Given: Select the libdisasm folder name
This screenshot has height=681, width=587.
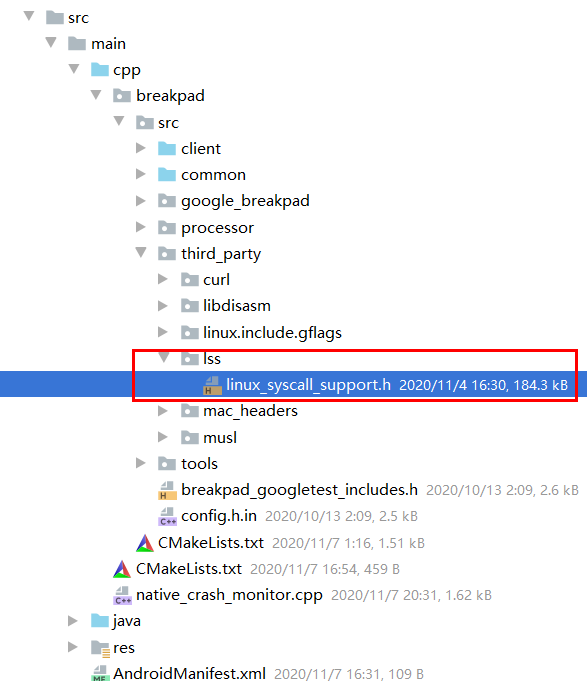Looking at the screenshot, I should point(237,306).
